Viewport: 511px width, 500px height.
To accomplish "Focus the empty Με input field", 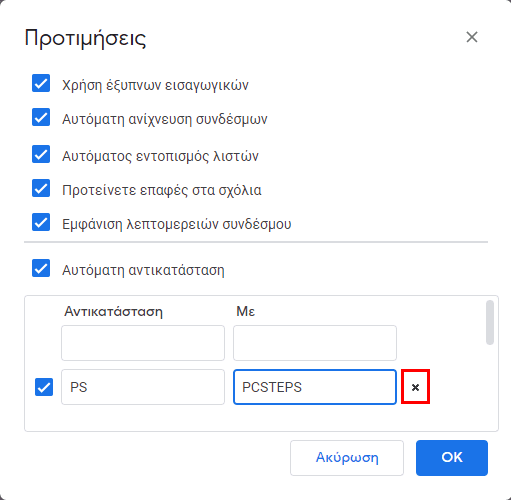I will point(315,343).
